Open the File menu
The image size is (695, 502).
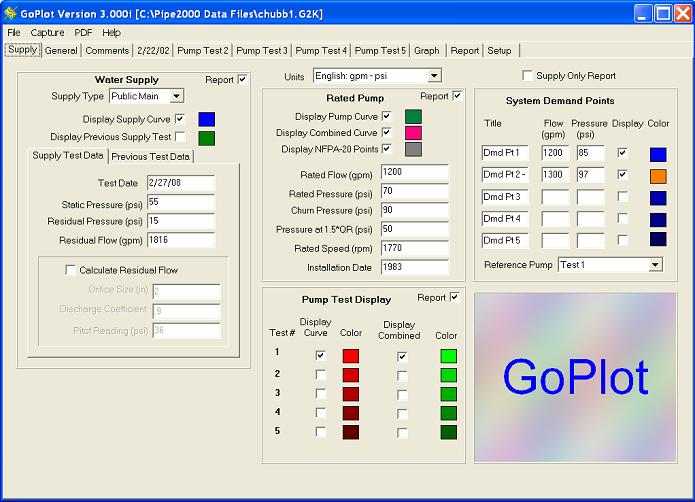click(x=14, y=33)
